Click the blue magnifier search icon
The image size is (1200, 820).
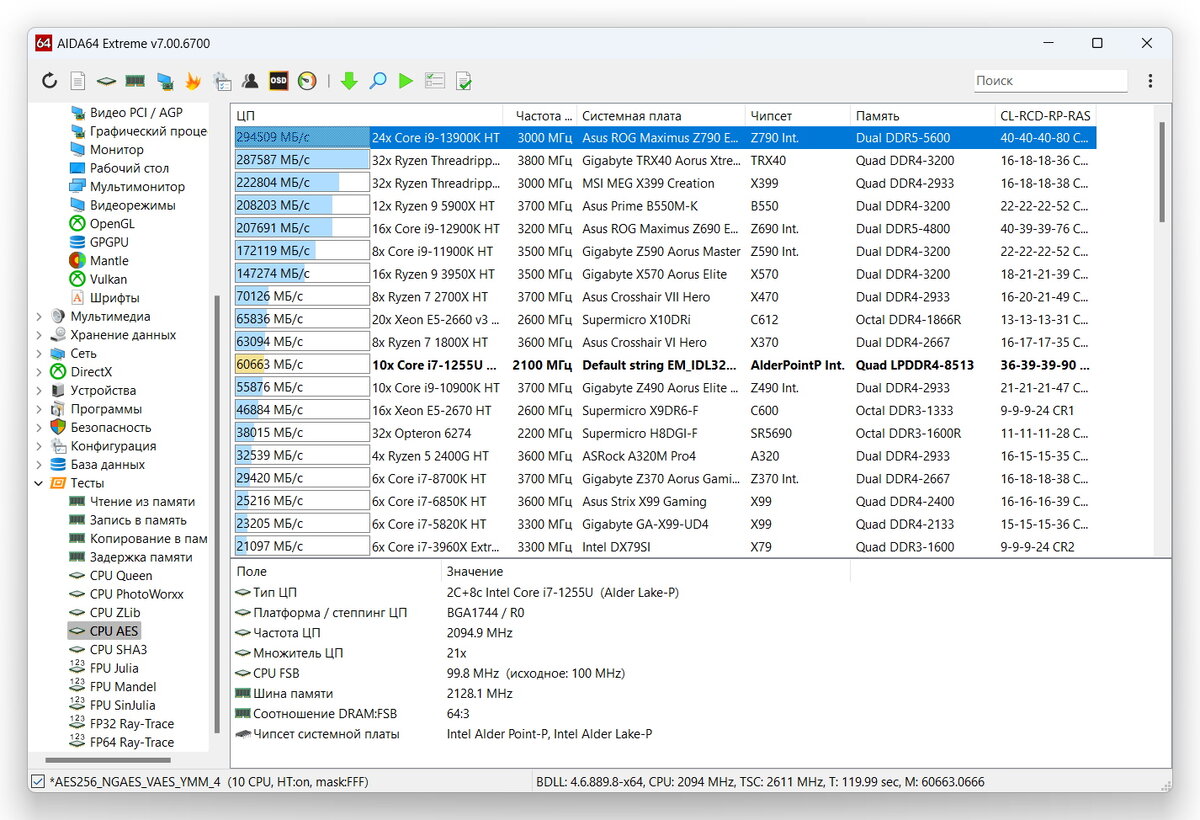378,81
